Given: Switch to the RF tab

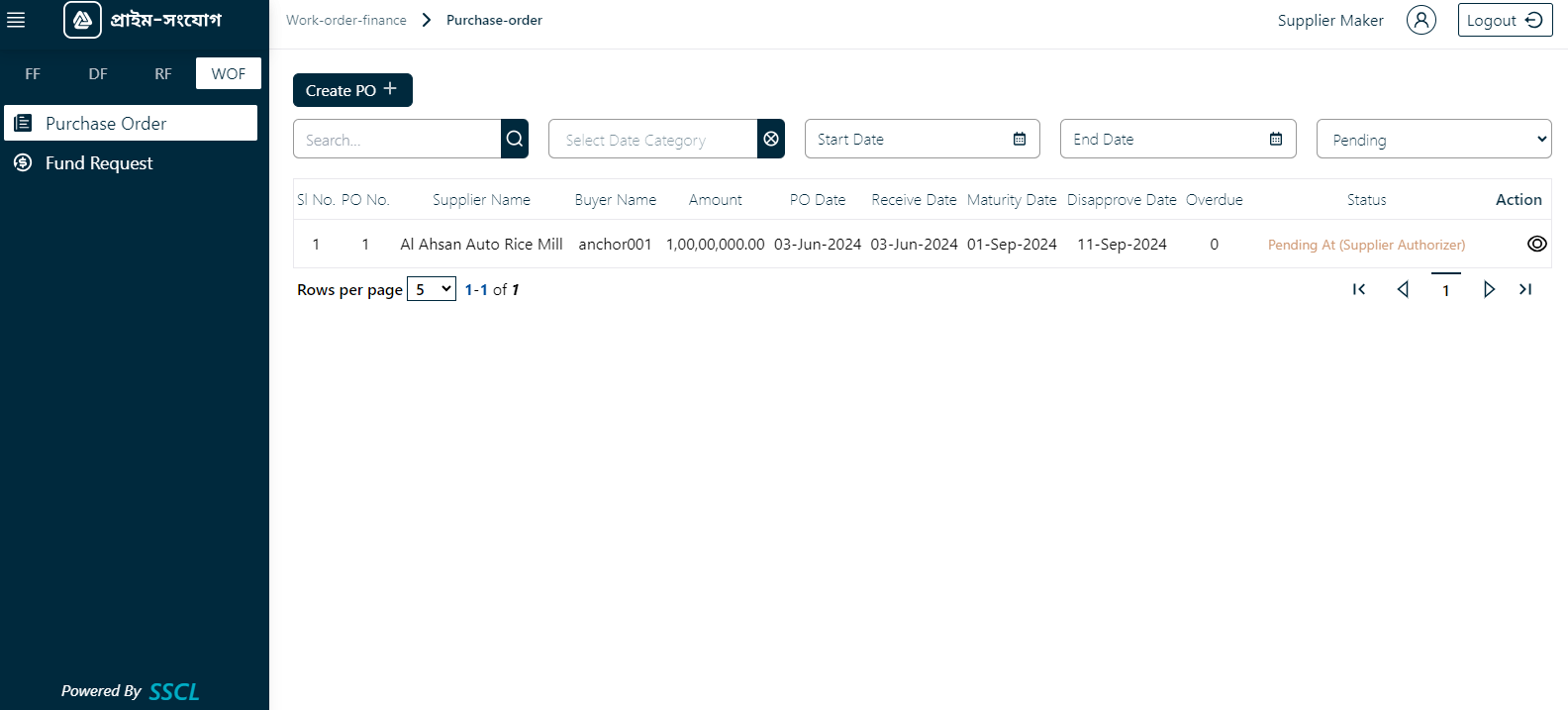Looking at the screenshot, I should click(x=163, y=73).
